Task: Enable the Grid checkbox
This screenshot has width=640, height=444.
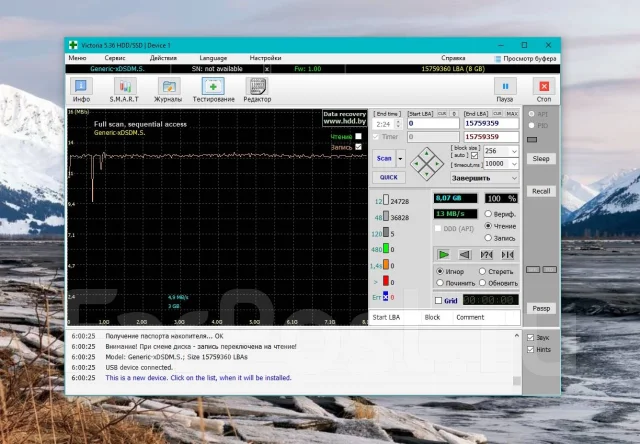Action: [x=438, y=301]
